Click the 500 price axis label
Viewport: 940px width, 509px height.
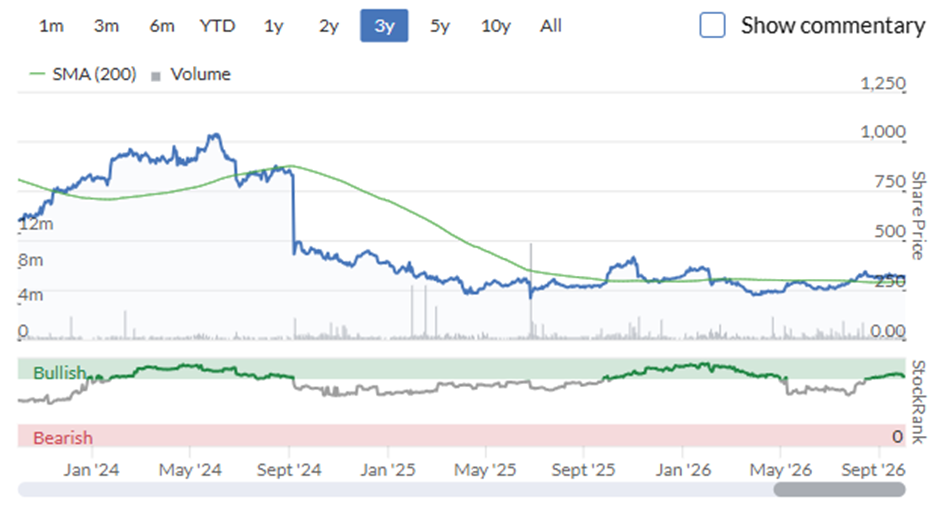(890, 231)
